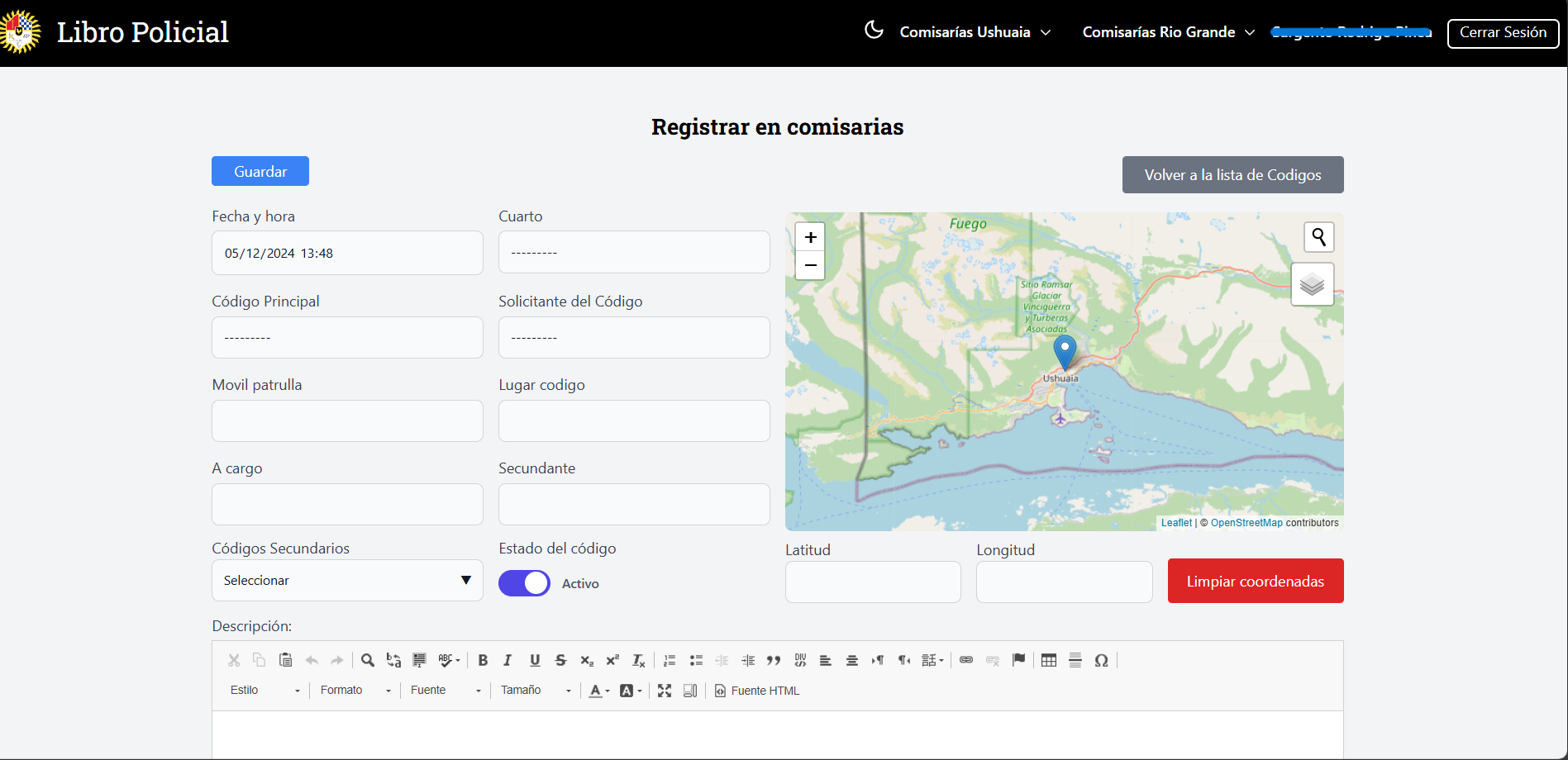Click the Guardar button
The height and width of the screenshot is (760, 1568).
point(260,171)
